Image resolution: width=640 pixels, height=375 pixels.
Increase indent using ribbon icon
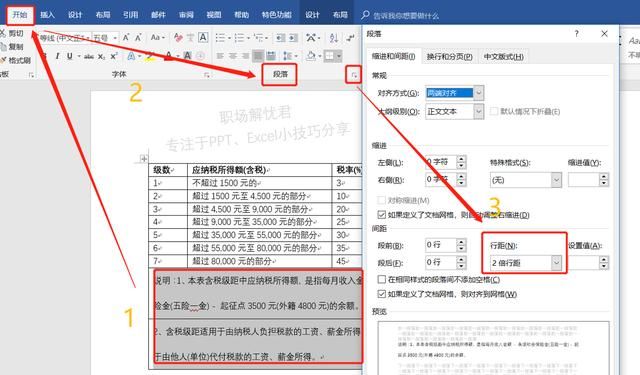pos(293,38)
